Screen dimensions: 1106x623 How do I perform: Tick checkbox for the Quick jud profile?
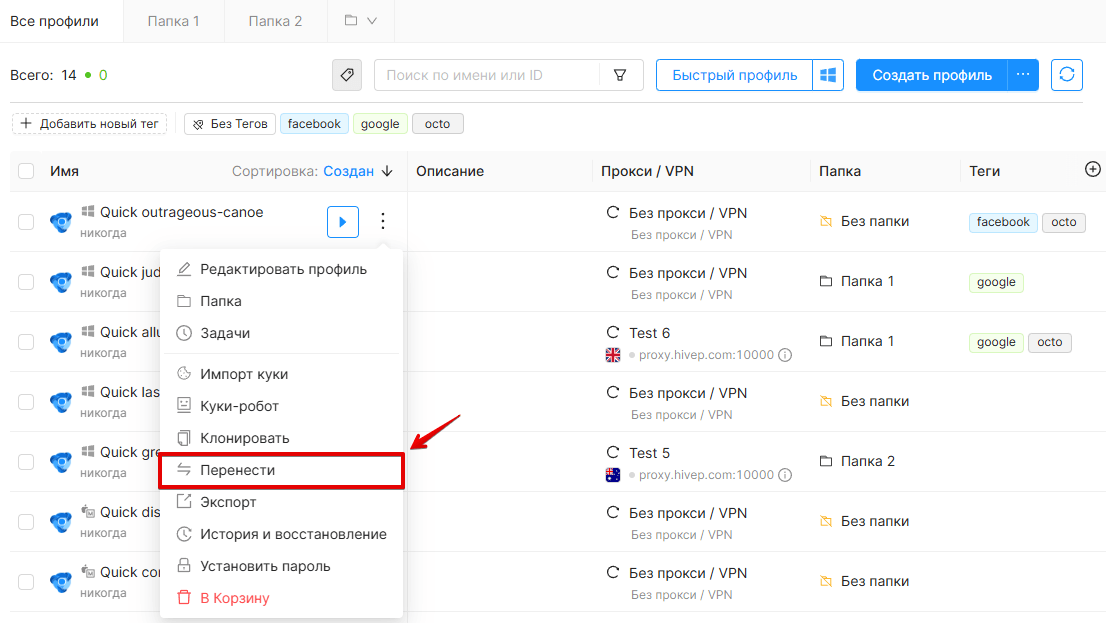pyautogui.click(x=26, y=282)
